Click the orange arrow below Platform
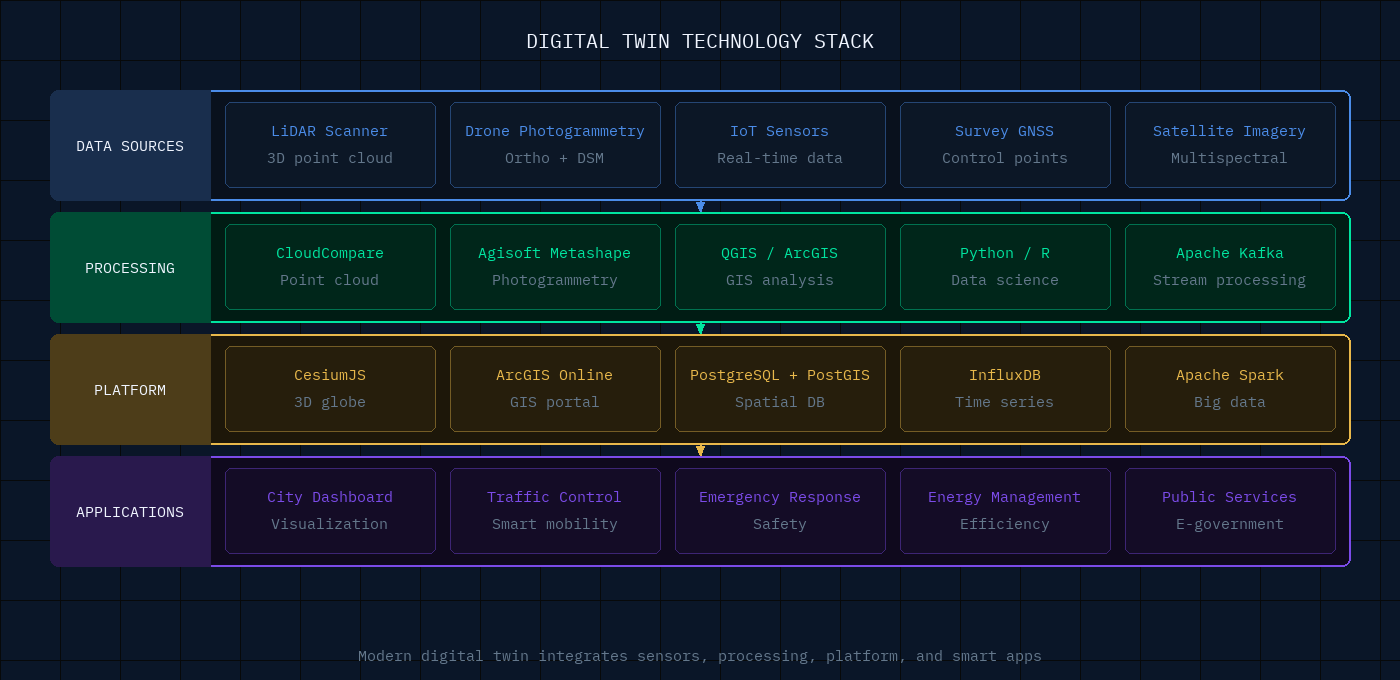The image size is (1400, 680). [700, 451]
